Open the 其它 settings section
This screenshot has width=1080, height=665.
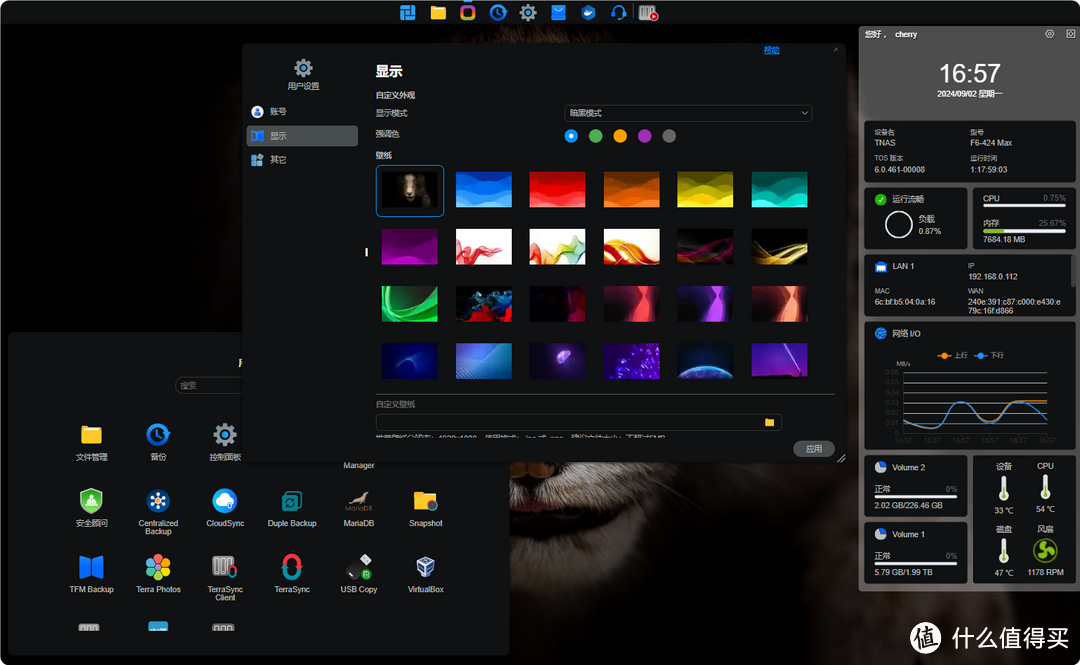(278, 160)
